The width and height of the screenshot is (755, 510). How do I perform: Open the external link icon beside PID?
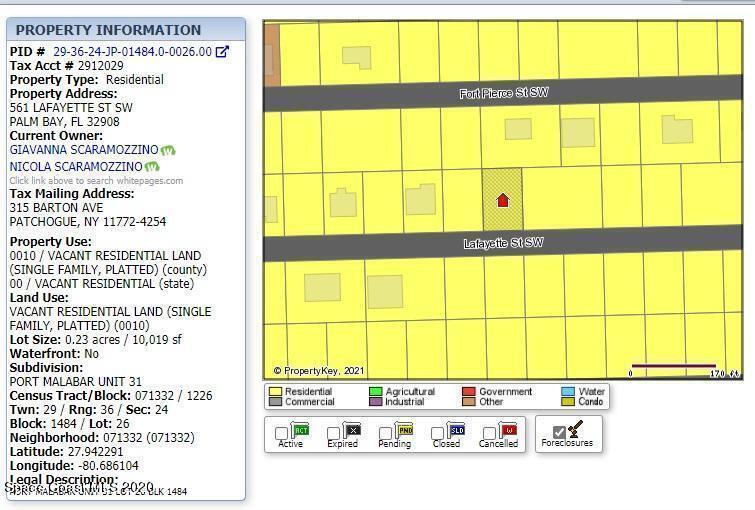point(222,52)
